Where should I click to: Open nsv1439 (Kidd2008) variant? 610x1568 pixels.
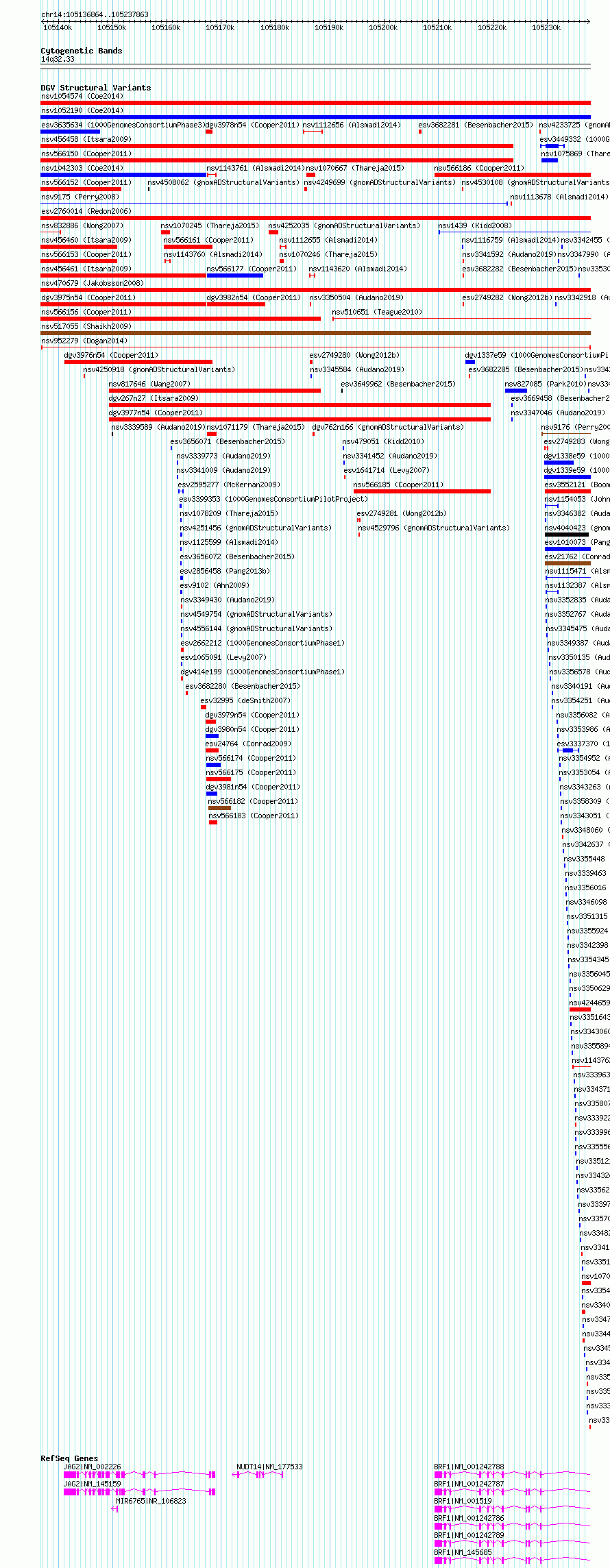(x=476, y=225)
